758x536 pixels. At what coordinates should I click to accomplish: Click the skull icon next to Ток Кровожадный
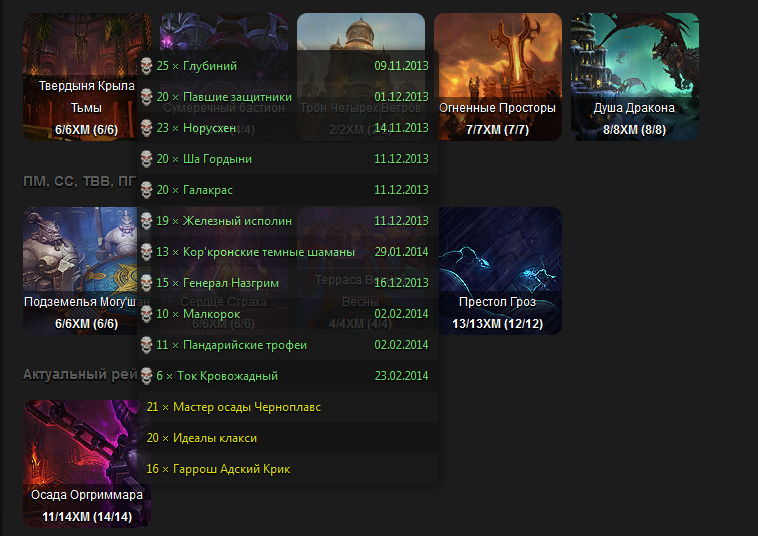[x=146, y=376]
